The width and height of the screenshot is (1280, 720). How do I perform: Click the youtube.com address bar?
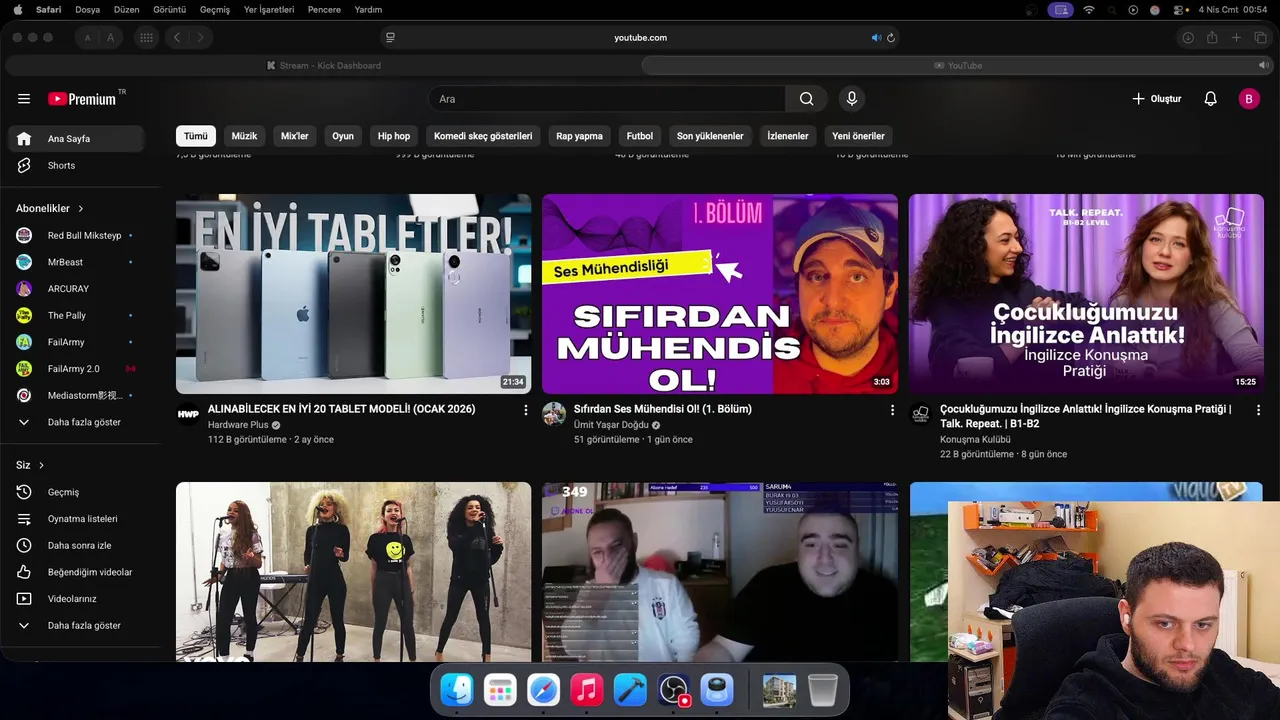pyautogui.click(x=640, y=38)
